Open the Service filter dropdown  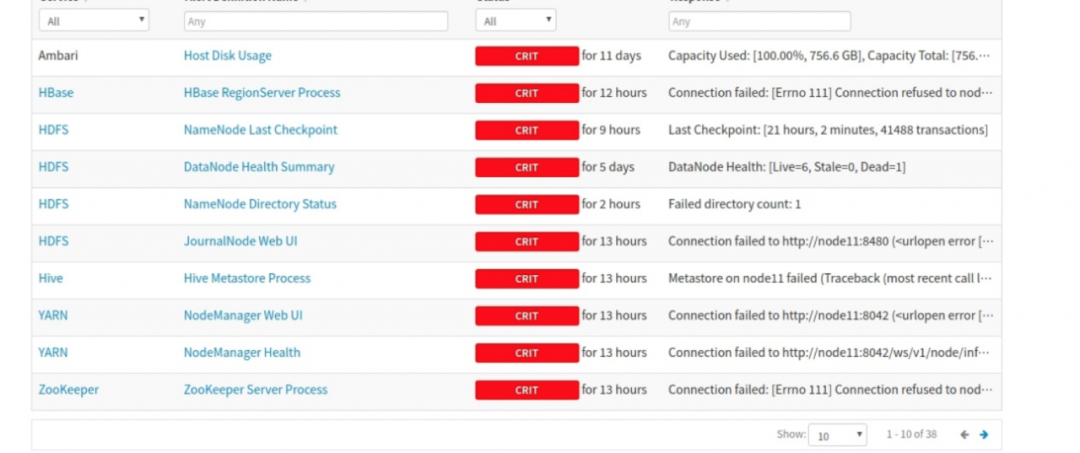94,21
